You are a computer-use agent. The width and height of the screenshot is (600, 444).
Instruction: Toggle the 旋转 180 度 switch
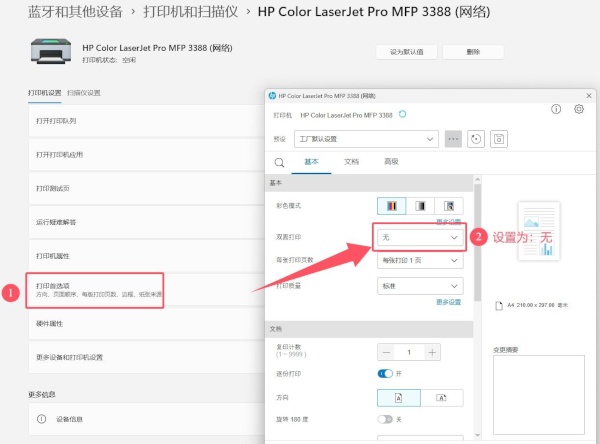(x=385, y=419)
